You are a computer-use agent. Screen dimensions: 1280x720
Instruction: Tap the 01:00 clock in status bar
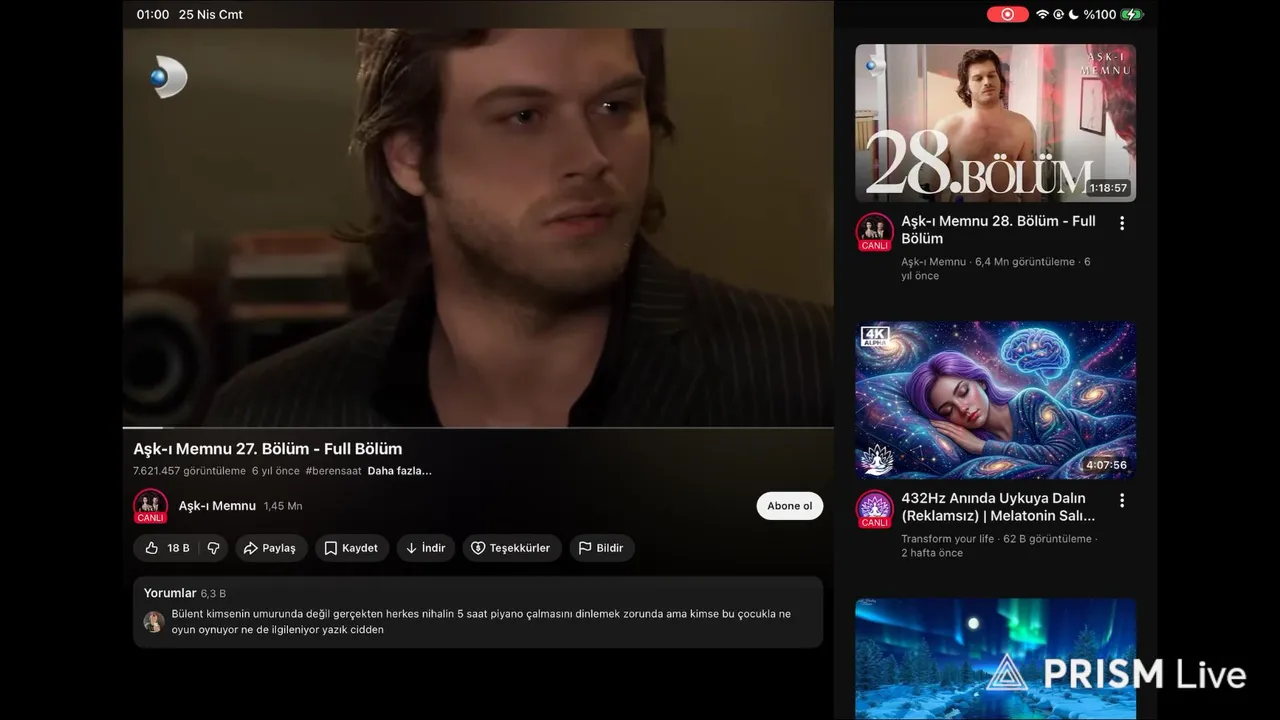[x=153, y=14]
